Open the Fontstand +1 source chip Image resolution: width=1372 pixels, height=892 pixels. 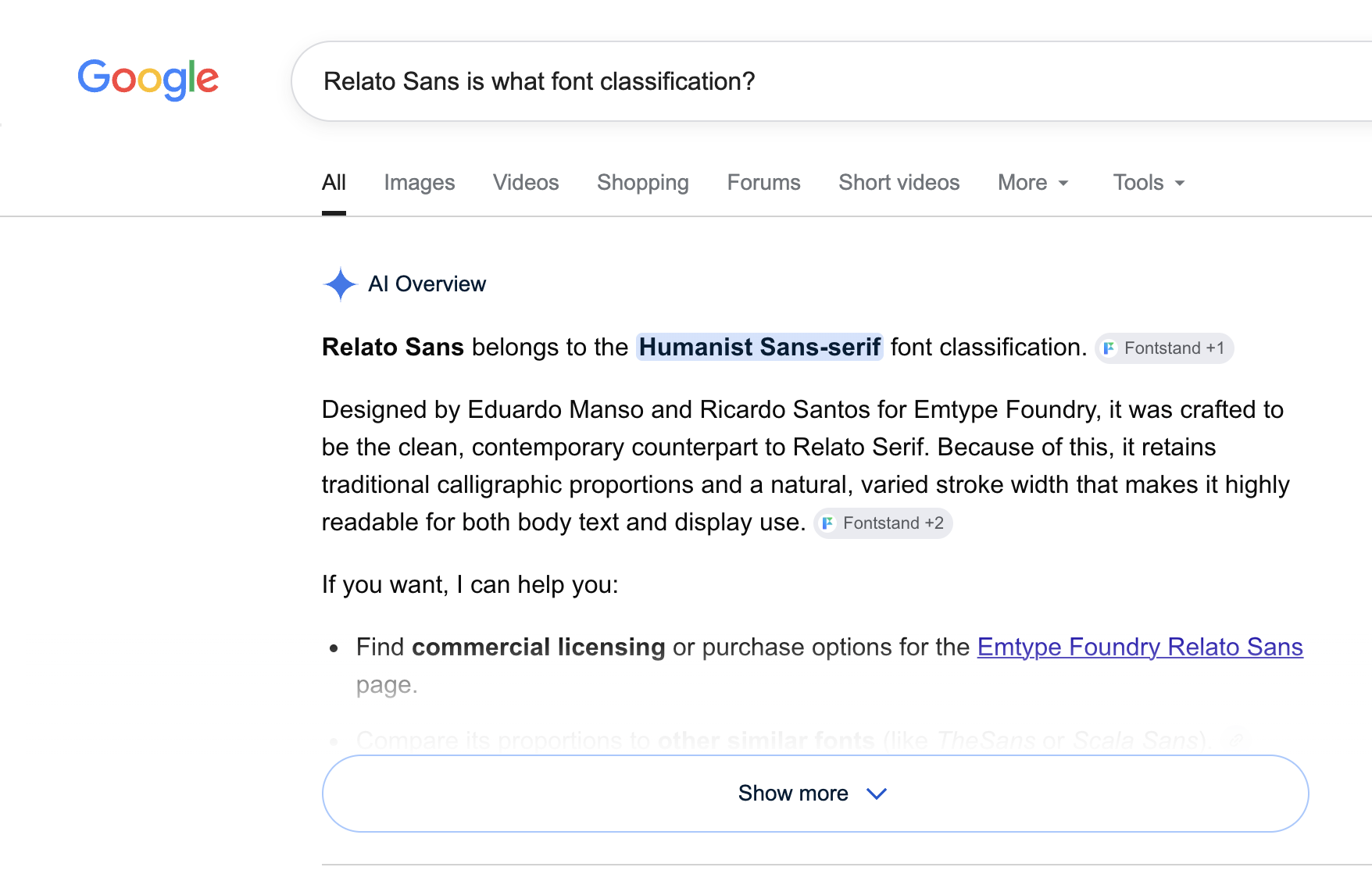click(1164, 348)
